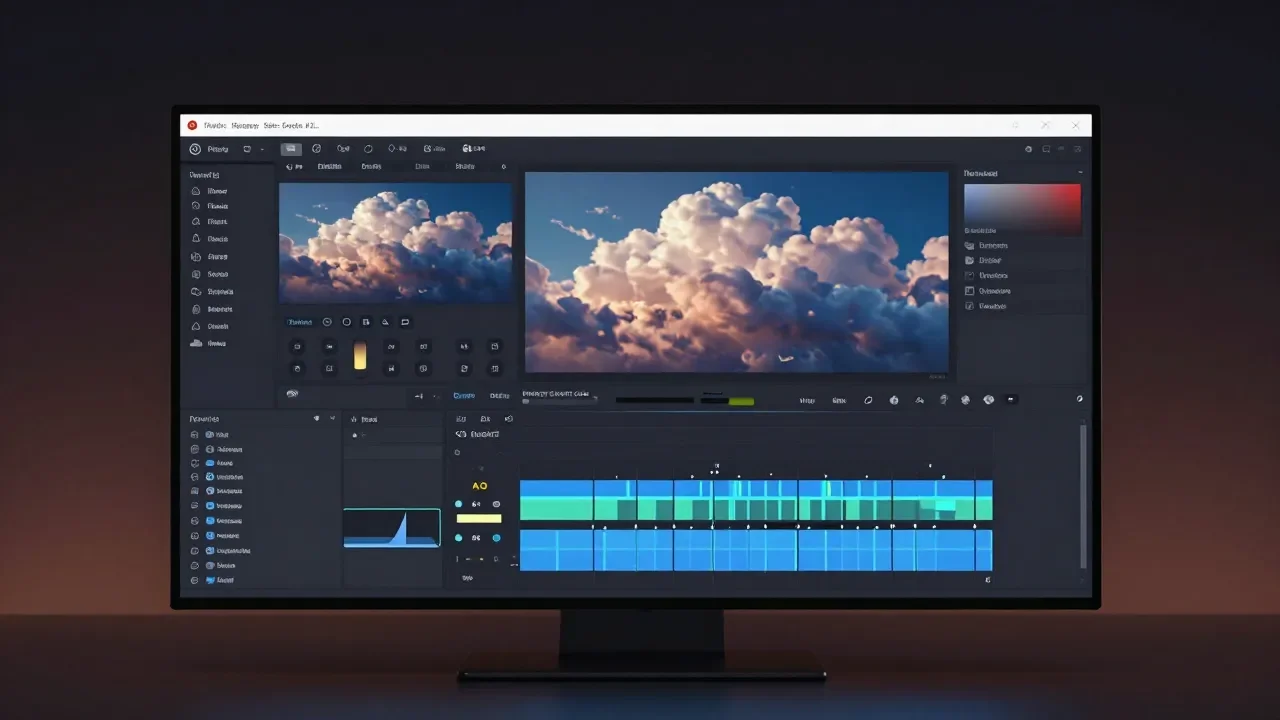Screen dimensions: 1280x720
Task: Click the rectangle icon below the small preview
Action: pyautogui.click(x=405, y=322)
